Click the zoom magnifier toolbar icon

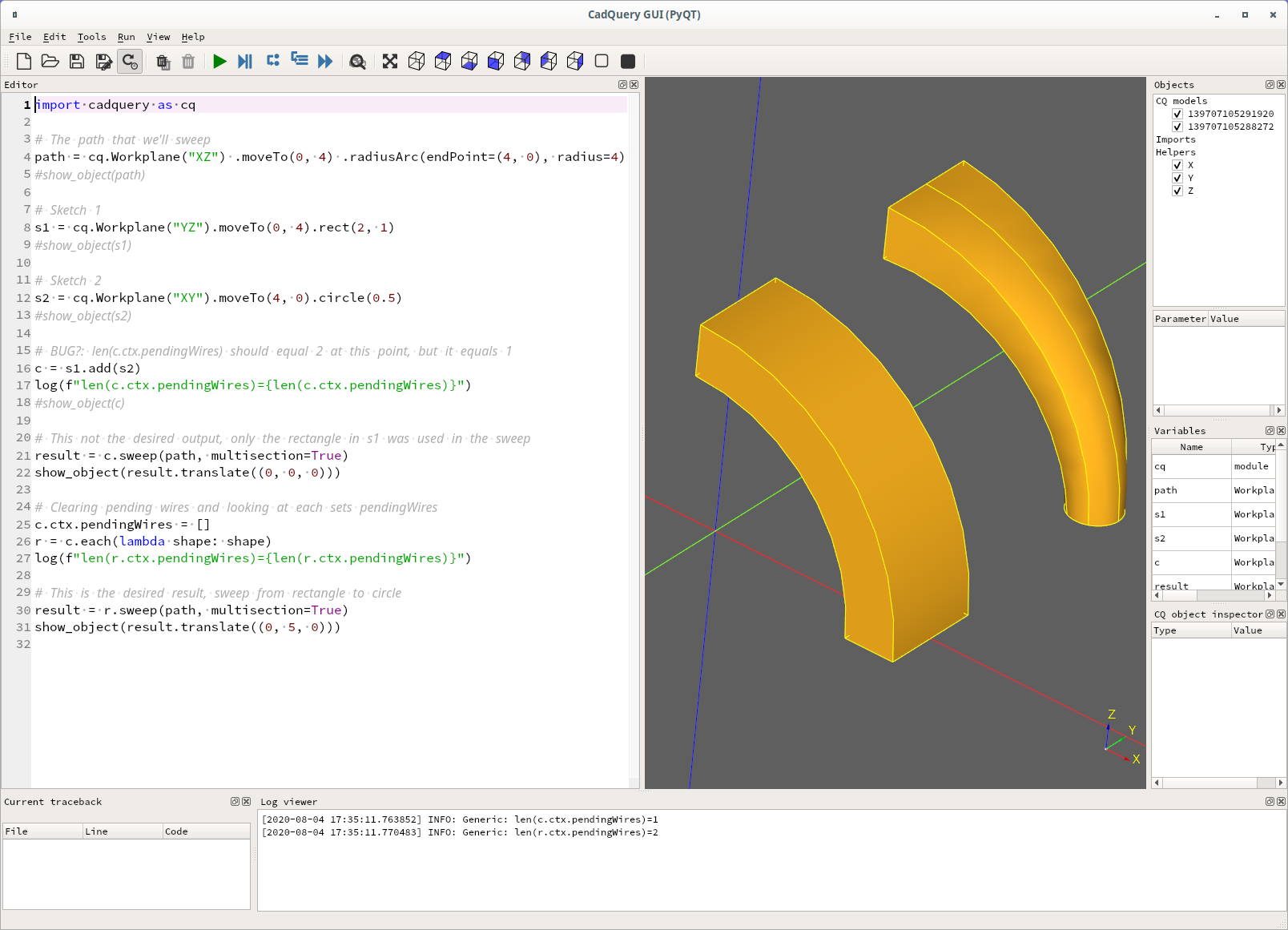pyautogui.click(x=358, y=61)
